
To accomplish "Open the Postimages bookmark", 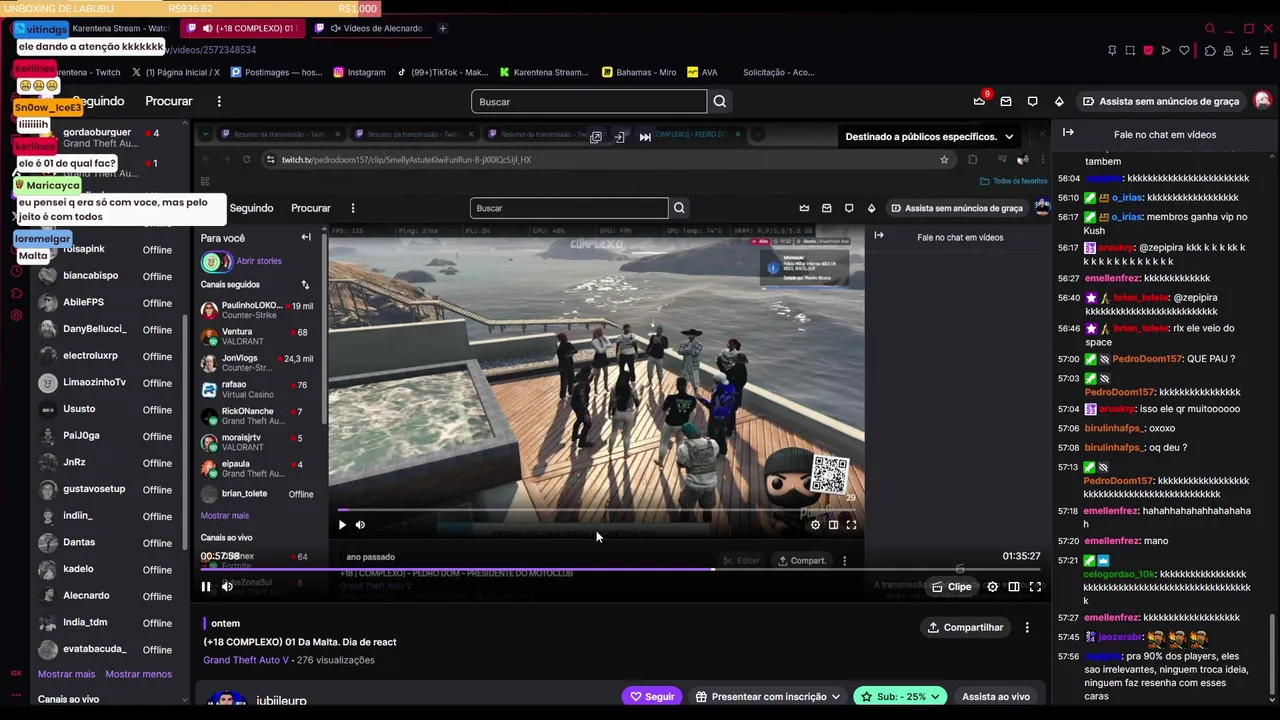I will tap(277, 72).
